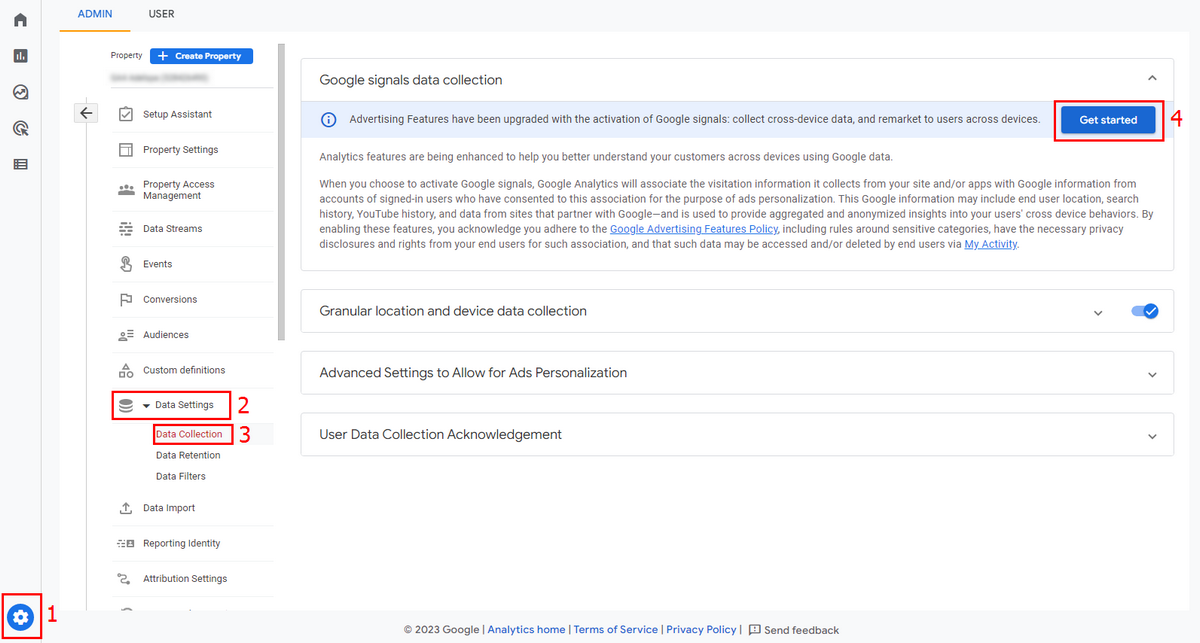Screen dimensions: 1200x643
Task: Open the Advertising target icon
Action: (x=20, y=128)
